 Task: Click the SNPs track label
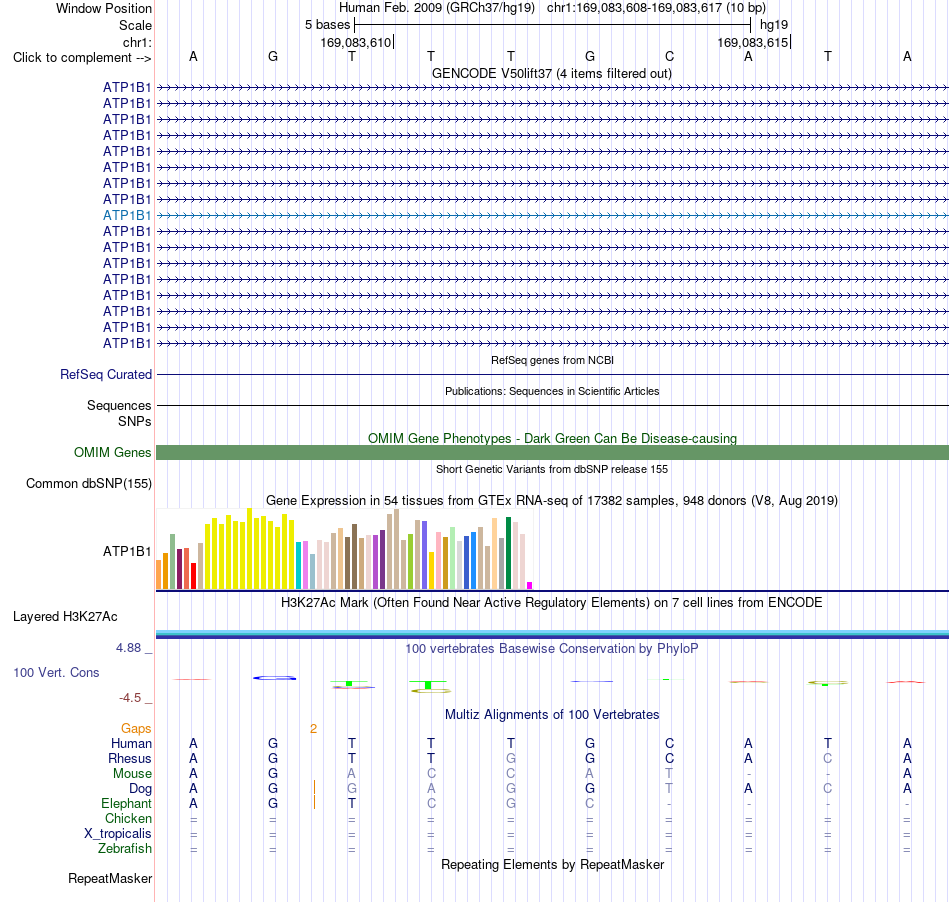135,421
